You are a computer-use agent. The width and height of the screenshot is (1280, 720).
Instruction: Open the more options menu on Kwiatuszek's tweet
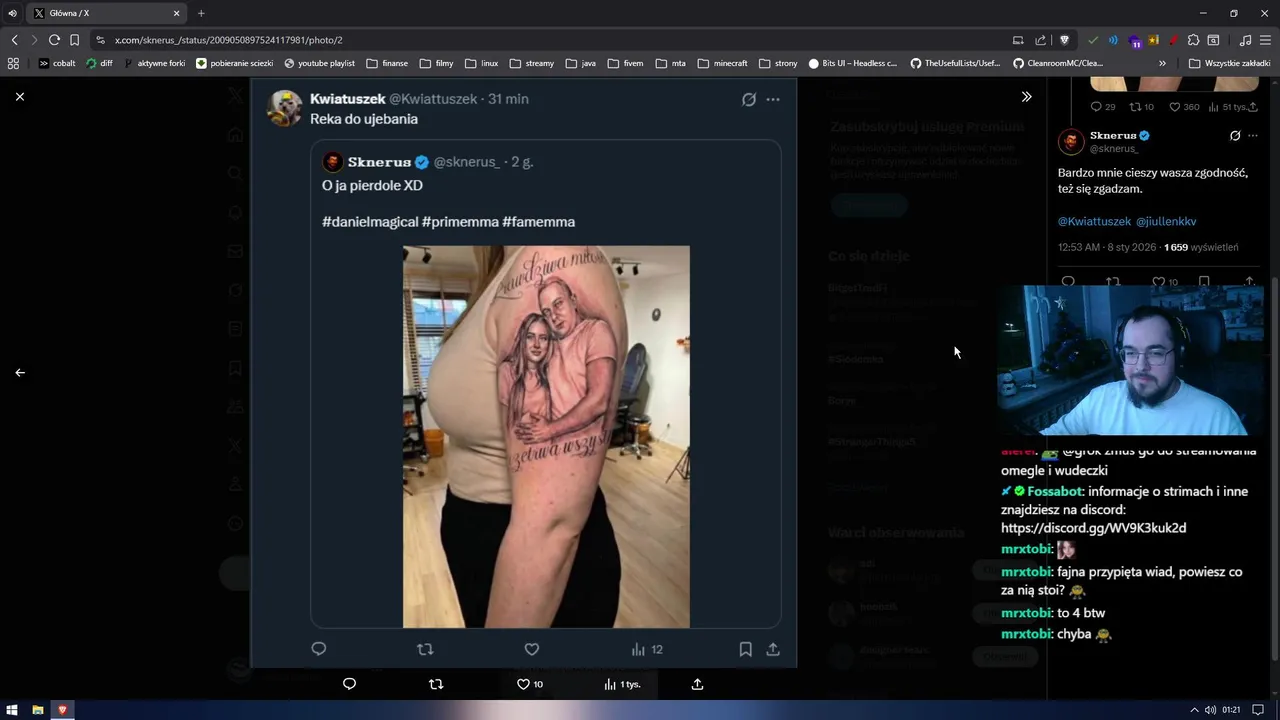pos(773,99)
